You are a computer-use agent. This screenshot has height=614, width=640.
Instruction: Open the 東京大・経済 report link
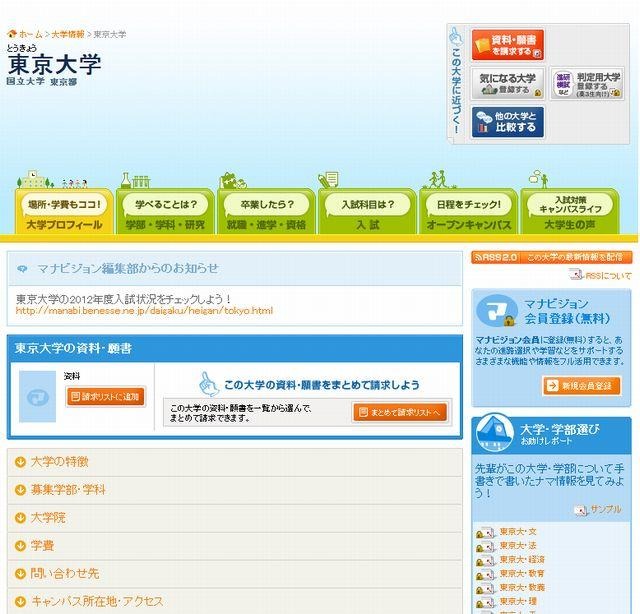522,560
